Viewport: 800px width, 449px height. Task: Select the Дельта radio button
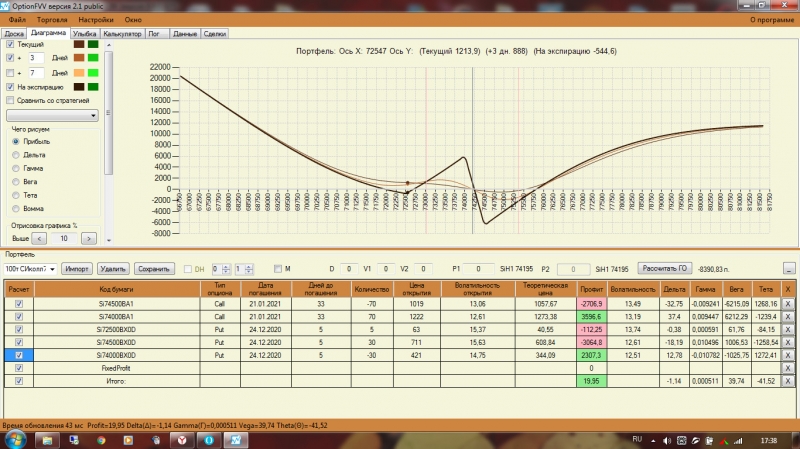point(16,155)
